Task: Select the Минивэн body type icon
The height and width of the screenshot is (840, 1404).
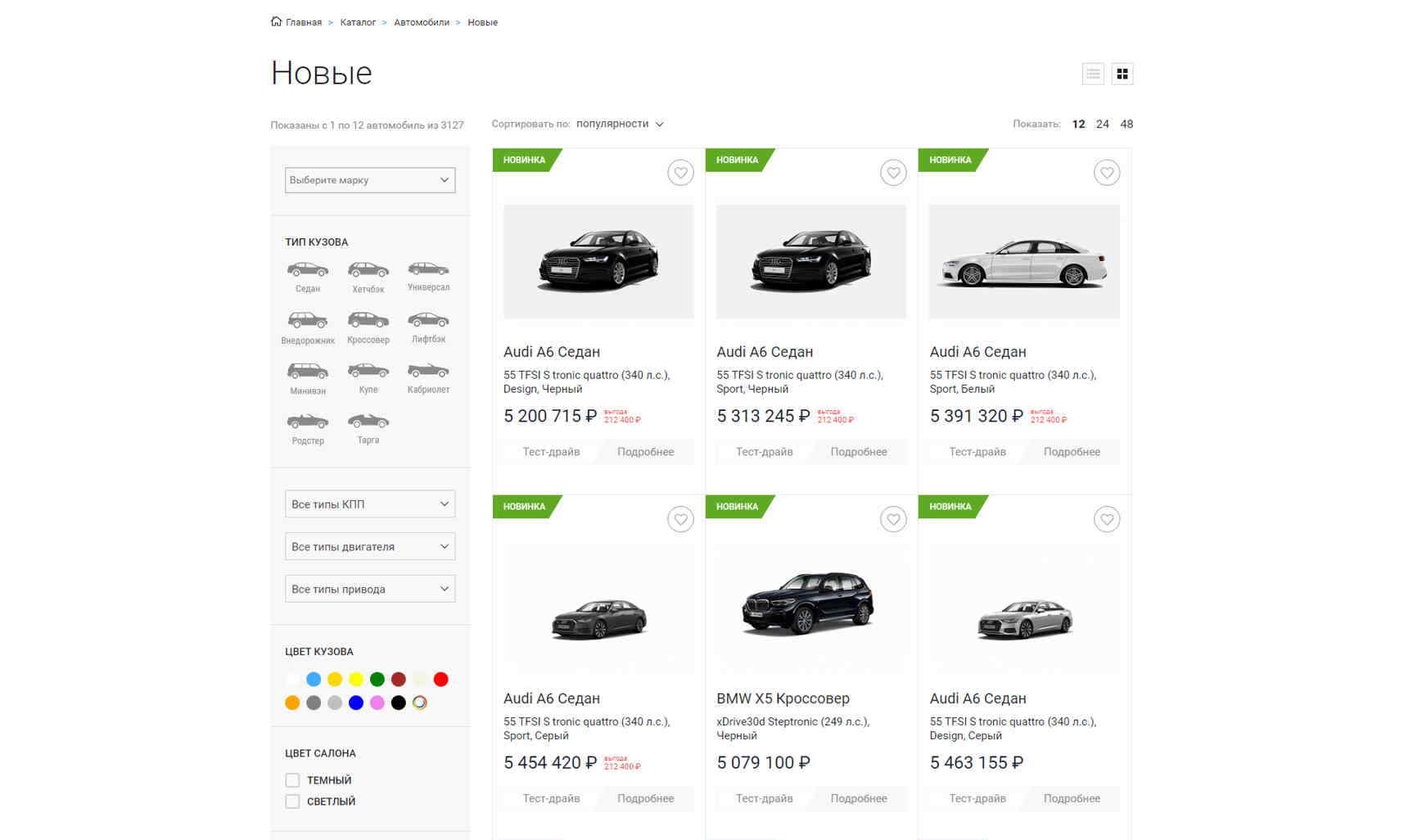Action: tap(308, 372)
